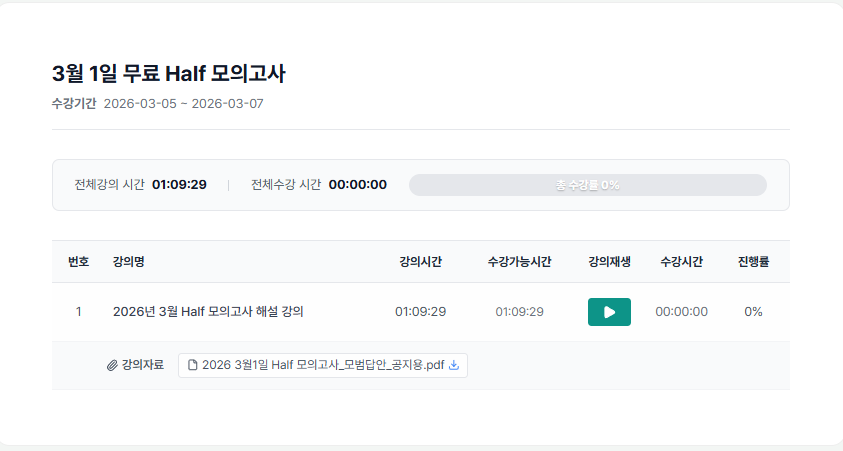
Task: Click the 수강기간 date range text
Action: click(183, 103)
